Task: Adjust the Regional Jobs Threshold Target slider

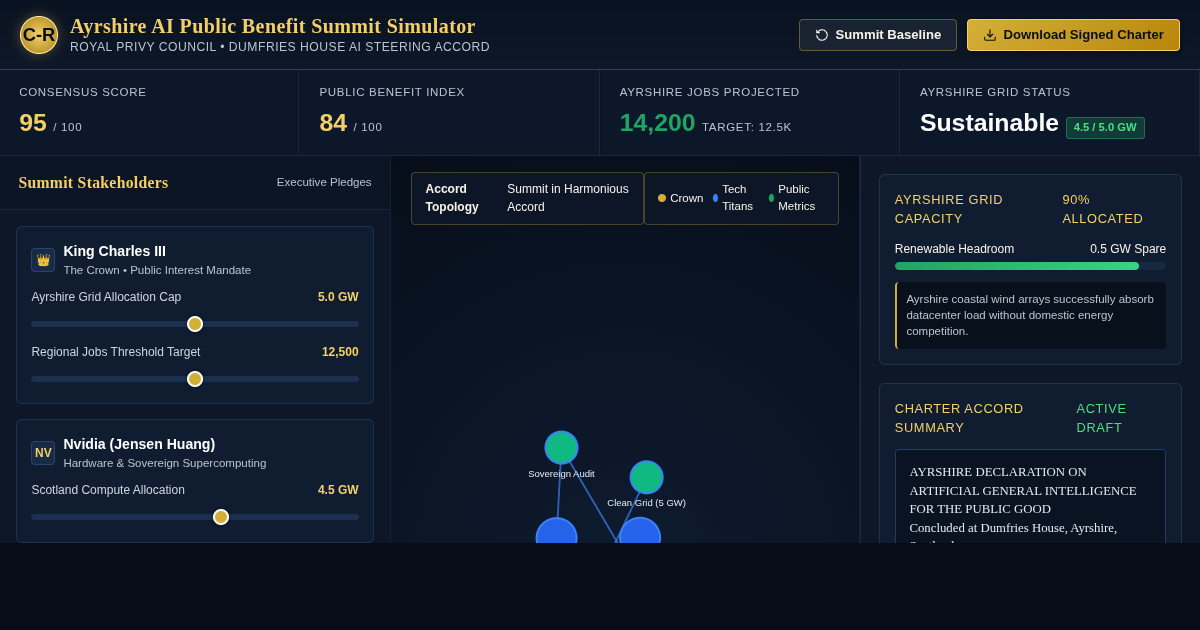Action: tap(195, 379)
